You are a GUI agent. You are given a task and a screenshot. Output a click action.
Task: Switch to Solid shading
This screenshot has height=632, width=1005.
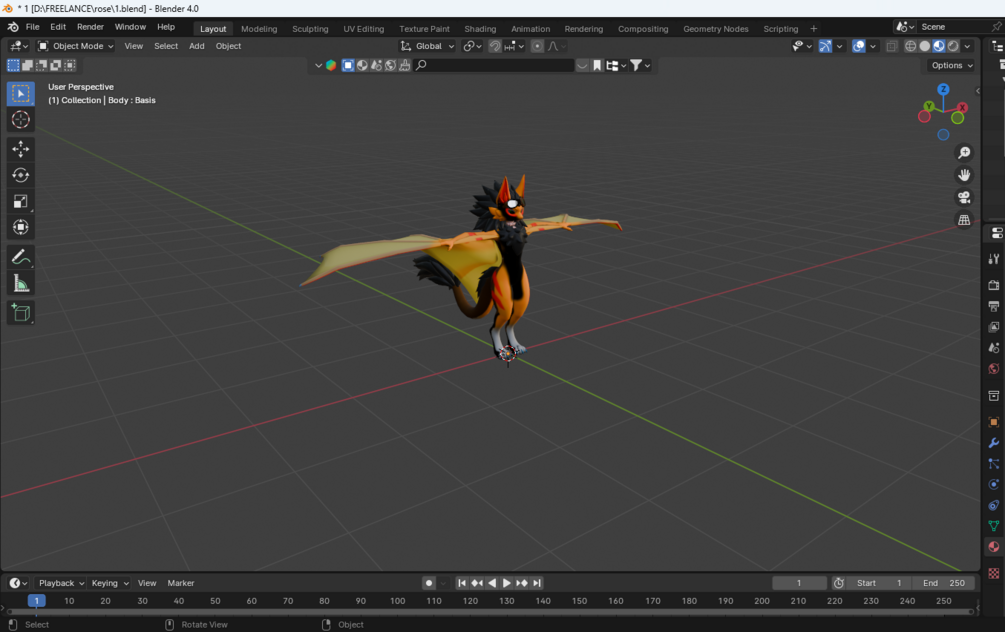pos(925,46)
